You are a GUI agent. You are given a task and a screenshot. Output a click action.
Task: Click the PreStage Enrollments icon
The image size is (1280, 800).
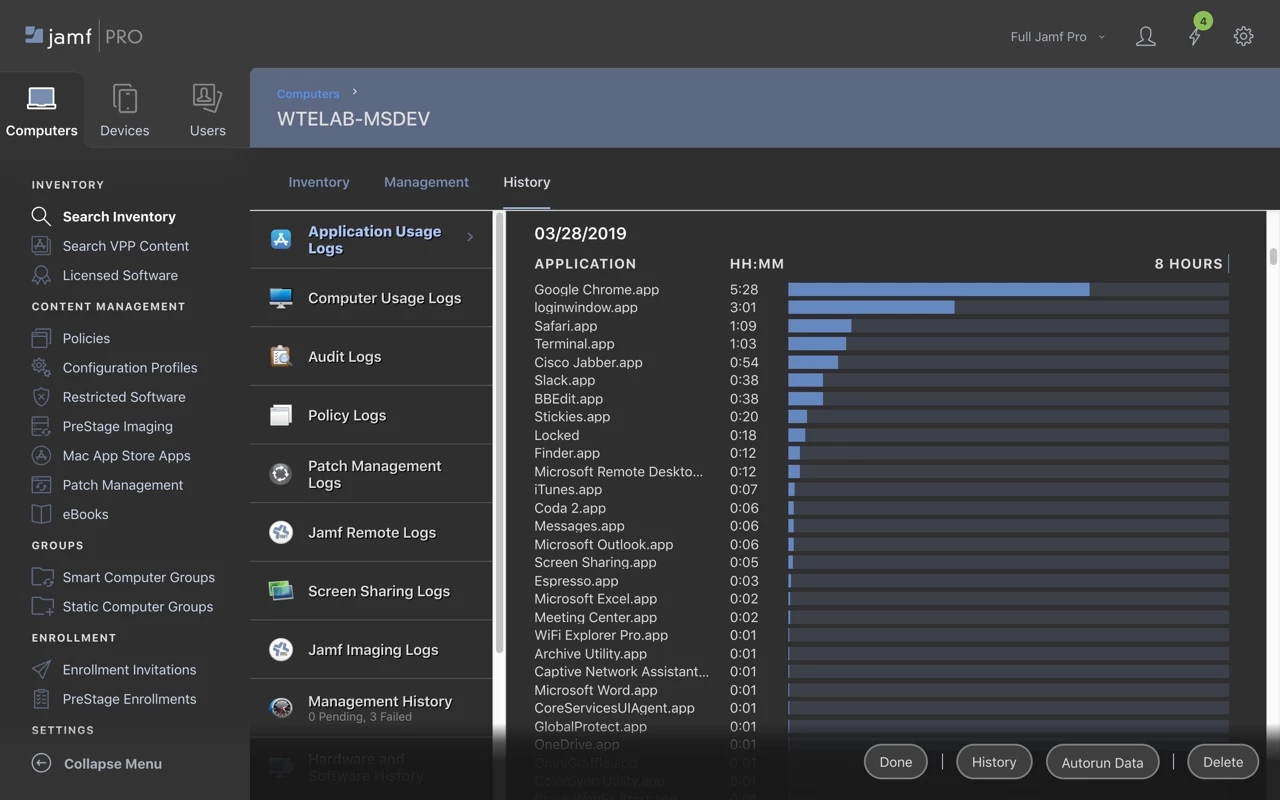tap(41, 699)
